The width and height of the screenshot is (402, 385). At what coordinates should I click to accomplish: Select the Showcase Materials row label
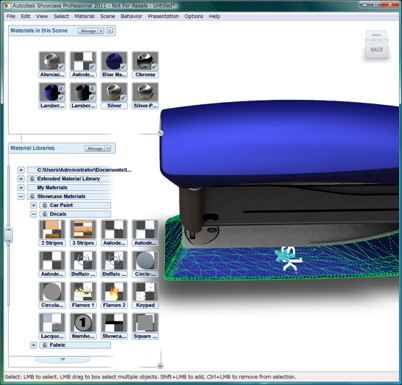[x=61, y=196]
